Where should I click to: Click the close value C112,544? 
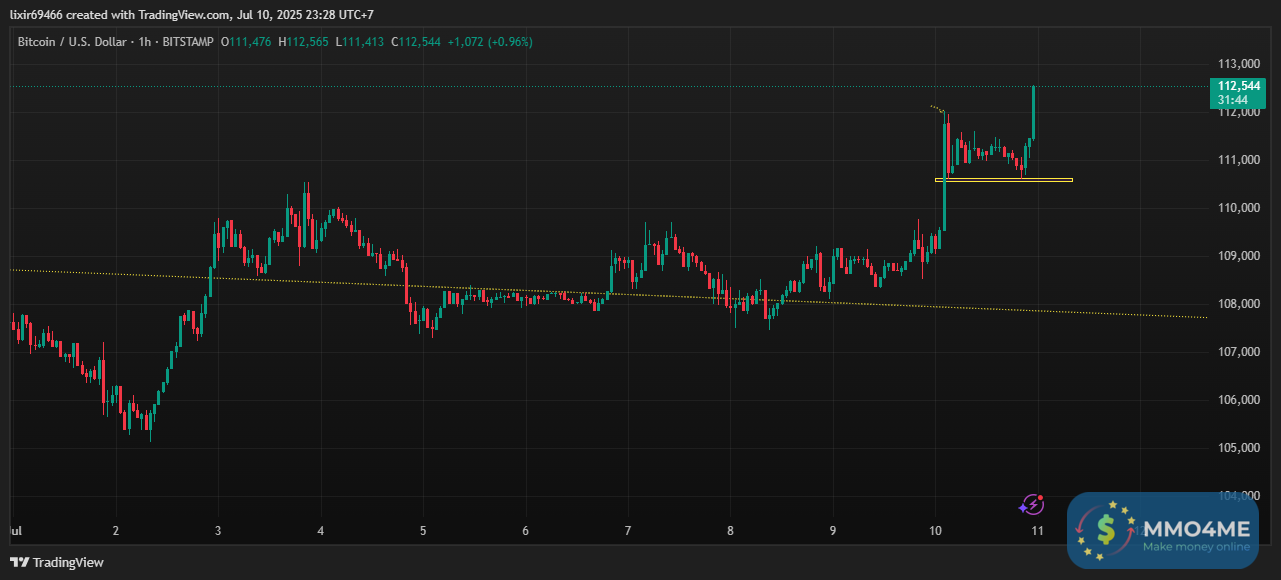[416, 42]
